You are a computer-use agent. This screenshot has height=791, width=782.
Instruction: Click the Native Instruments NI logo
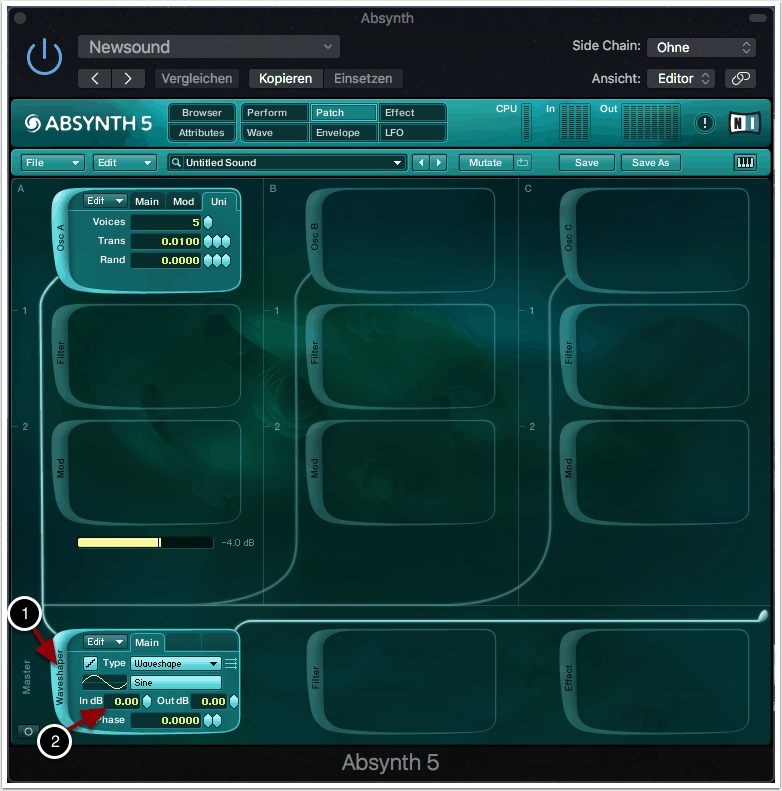click(745, 123)
